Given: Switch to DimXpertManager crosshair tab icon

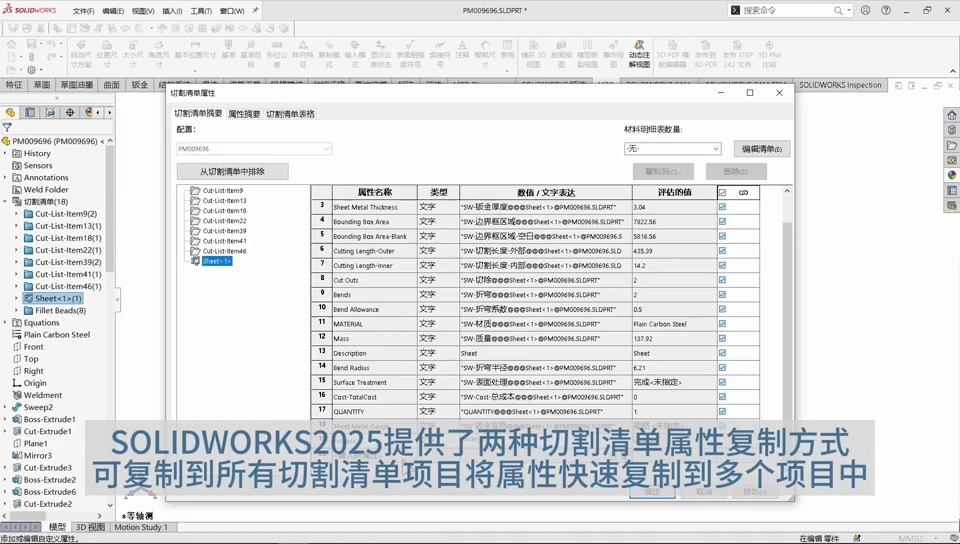Looking at the screenshot, I should [70, 112].
